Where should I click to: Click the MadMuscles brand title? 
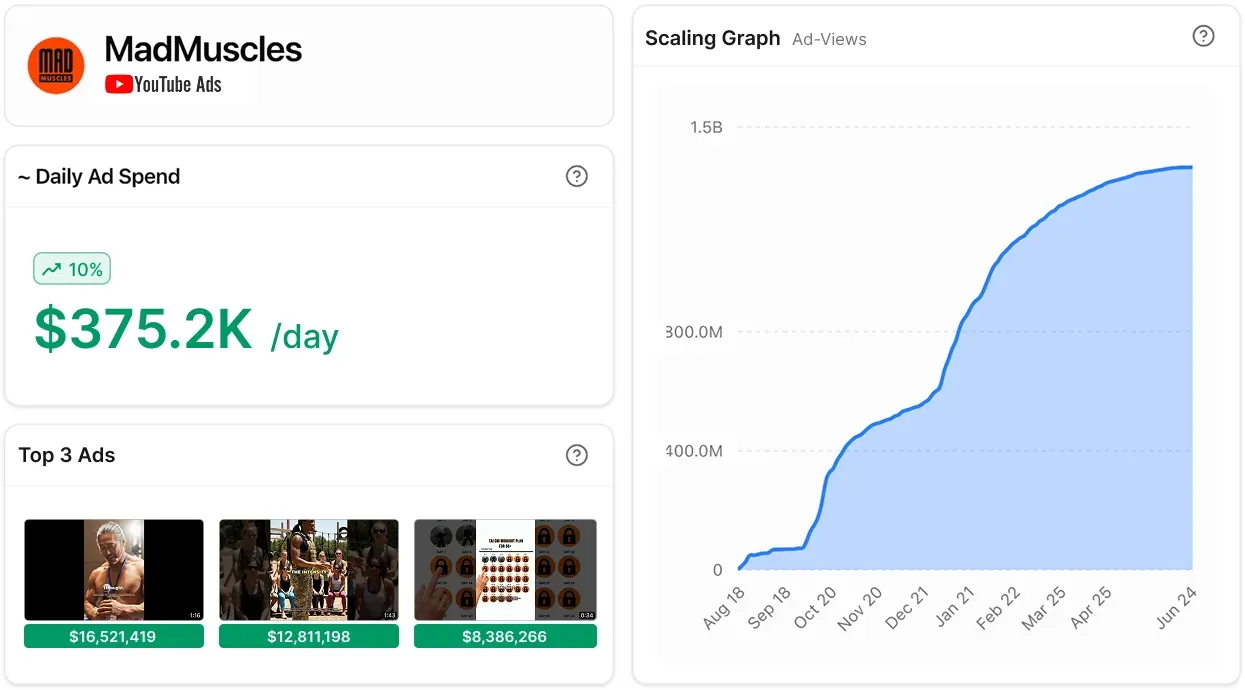pyautogui.click(x=203, y=50)
